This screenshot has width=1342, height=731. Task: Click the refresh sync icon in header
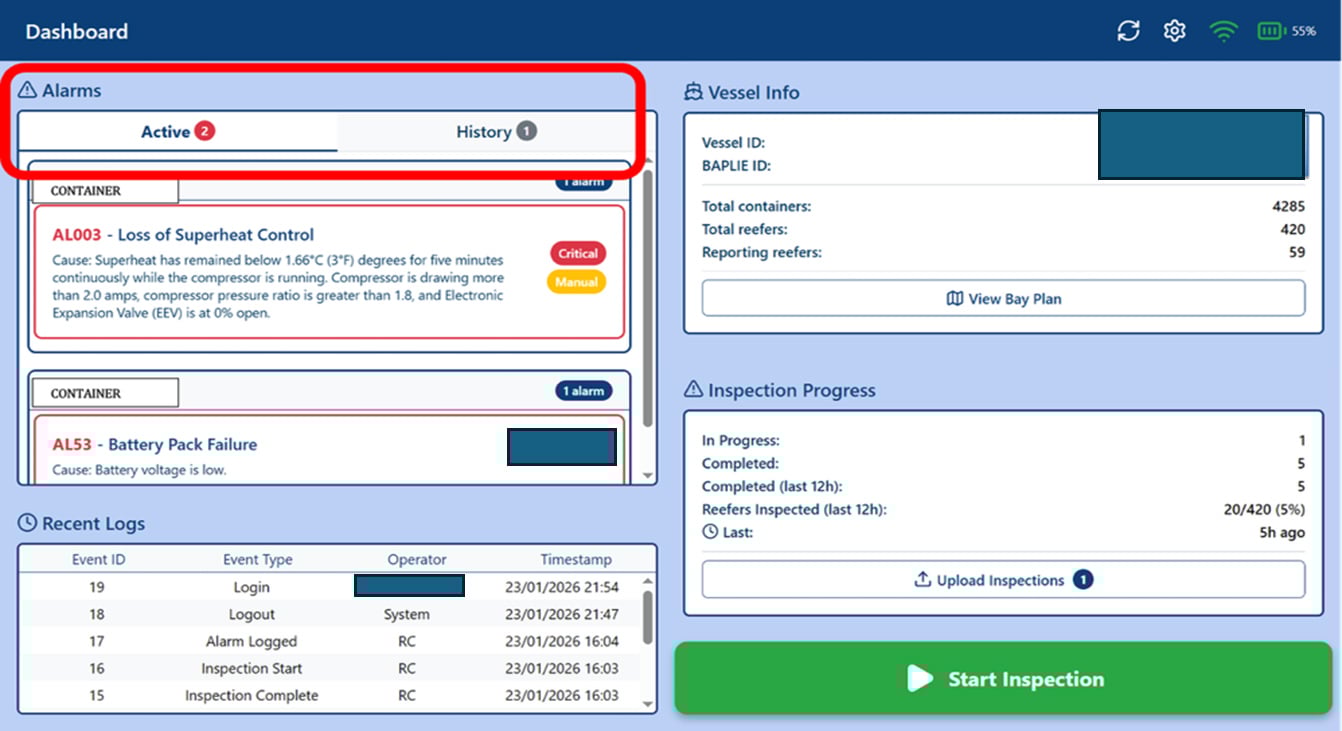pos(1128,31)
